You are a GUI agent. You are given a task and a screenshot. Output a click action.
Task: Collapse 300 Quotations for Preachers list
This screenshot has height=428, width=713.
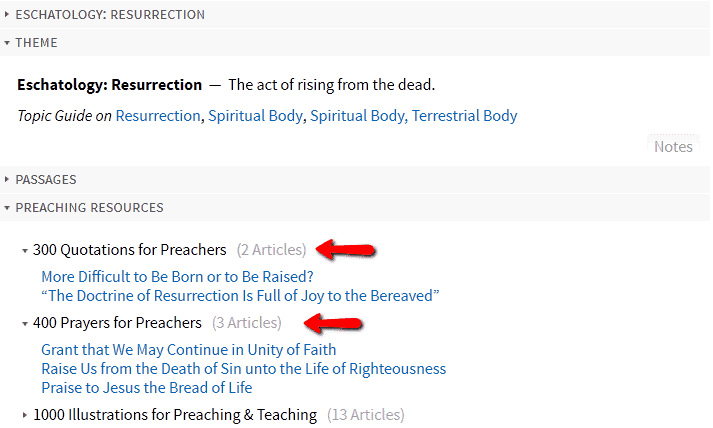tap(25, 250)
